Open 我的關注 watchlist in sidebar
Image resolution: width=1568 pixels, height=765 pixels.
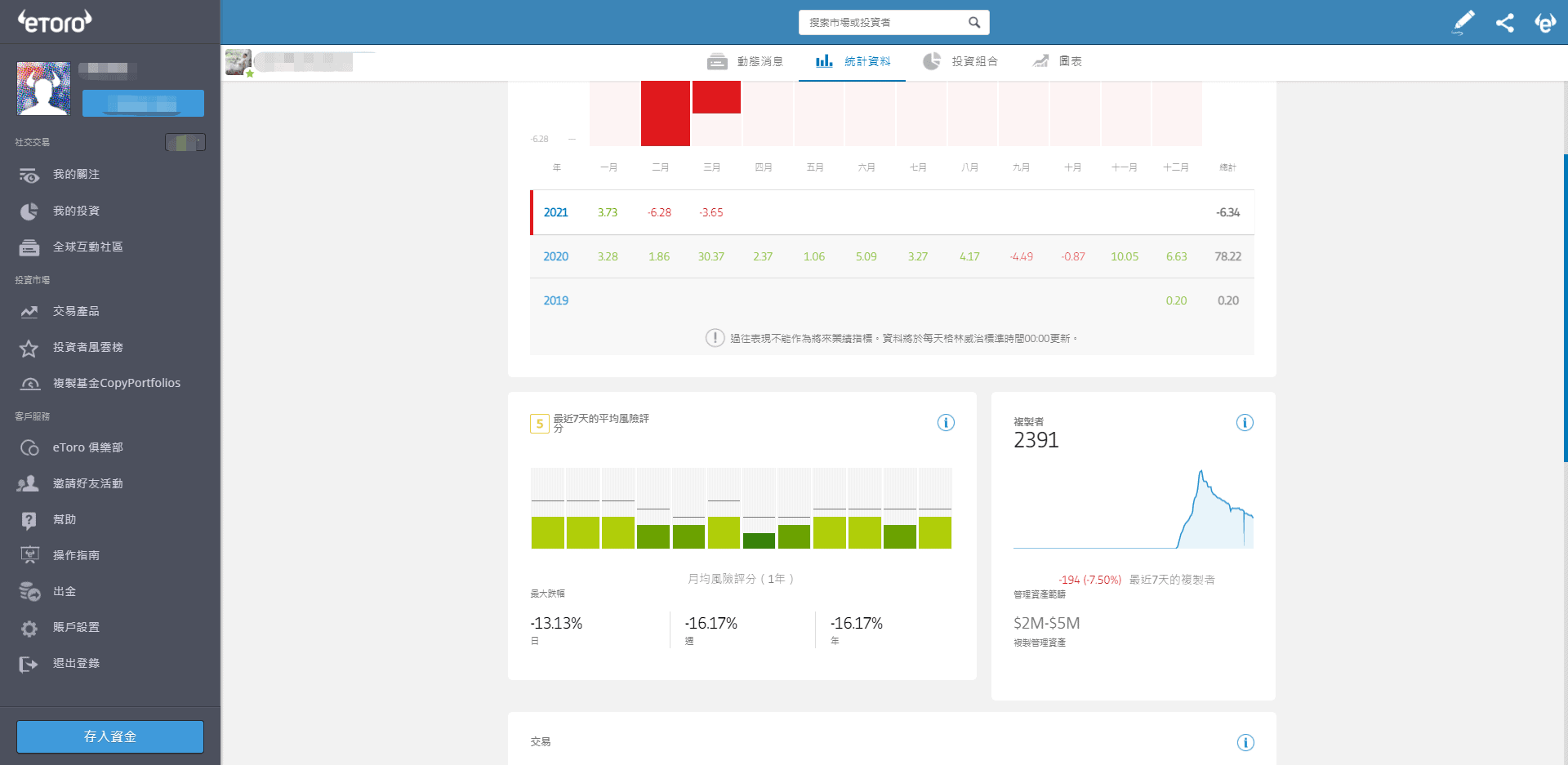(x=76, y=175)
